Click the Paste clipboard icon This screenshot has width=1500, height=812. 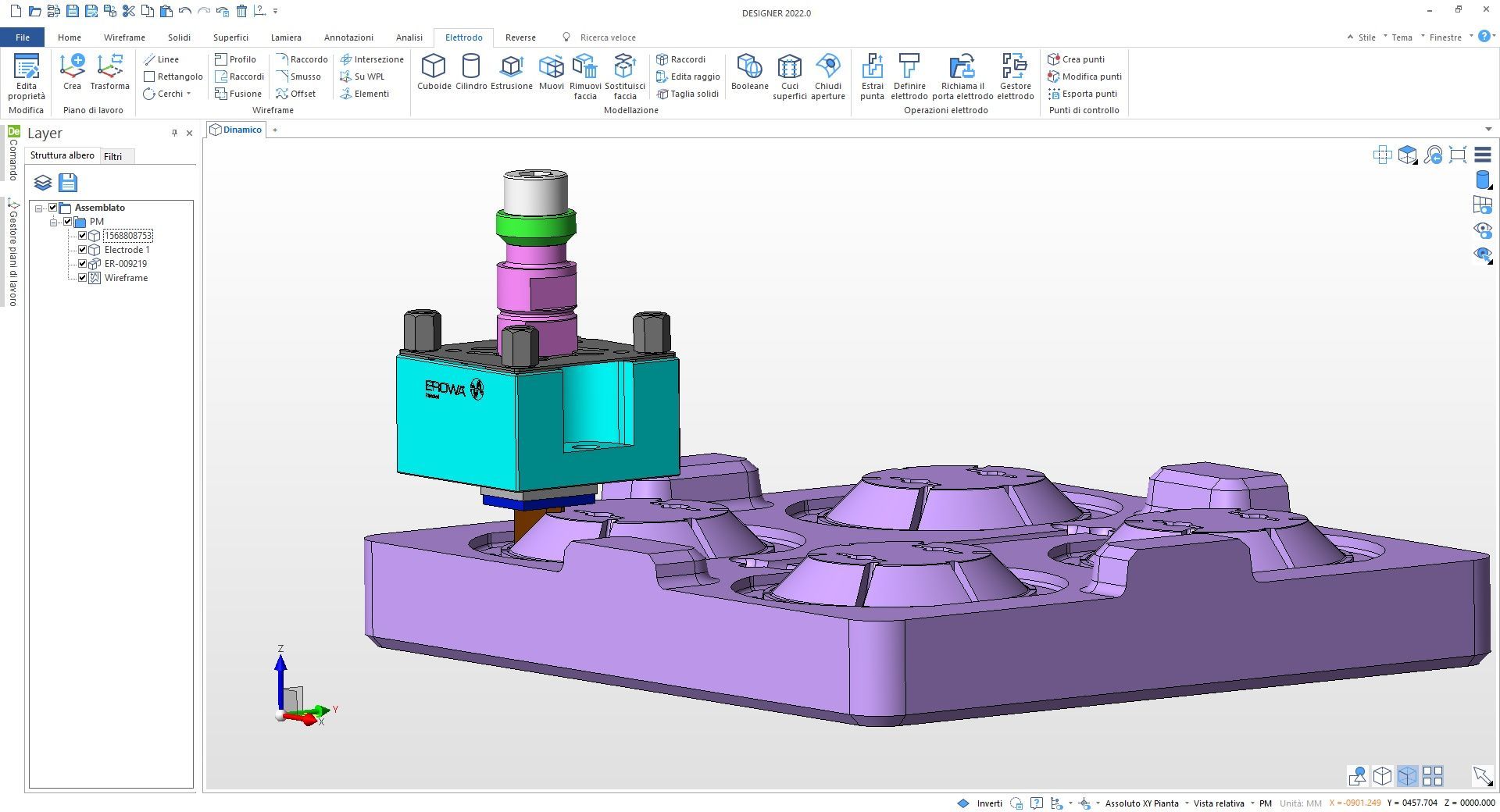(x=166, y=11)
